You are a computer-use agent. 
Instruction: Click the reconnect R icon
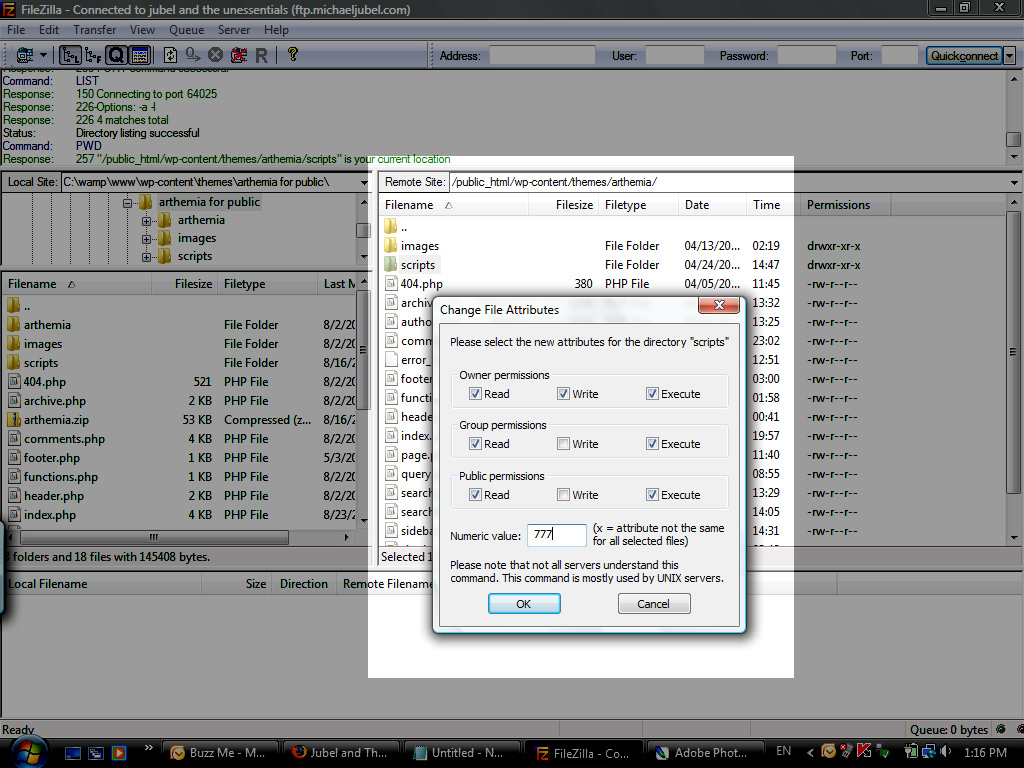pyautogui.click(x=261, y=55)
